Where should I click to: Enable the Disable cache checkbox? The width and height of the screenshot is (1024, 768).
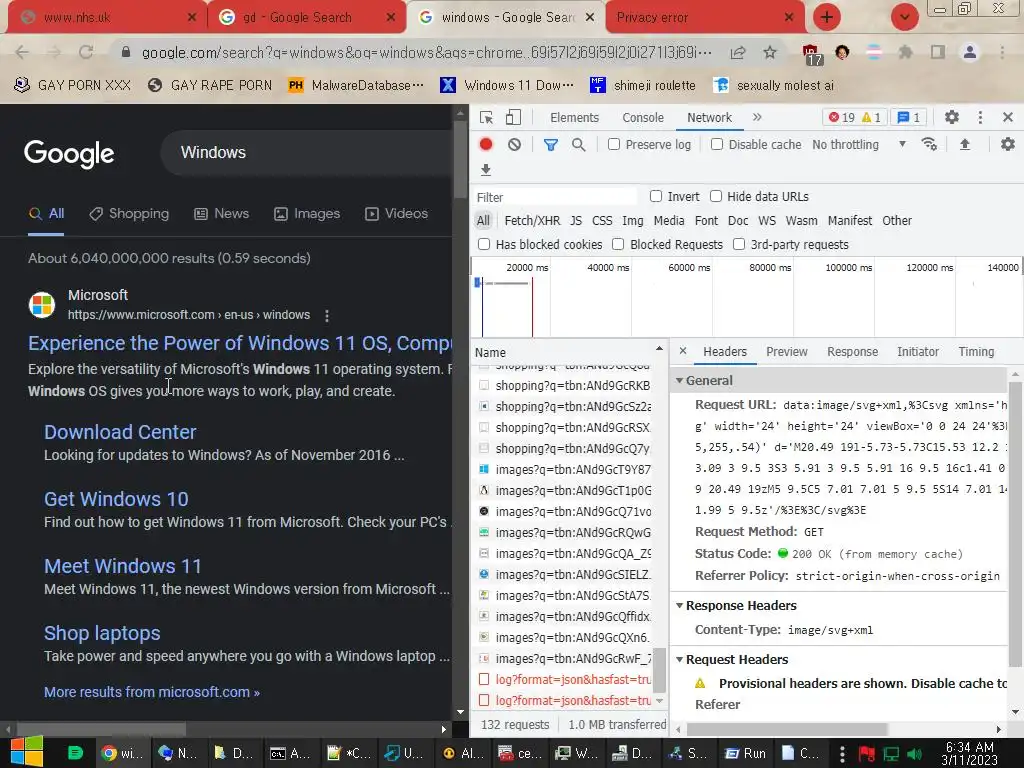(x=717, y=144)
